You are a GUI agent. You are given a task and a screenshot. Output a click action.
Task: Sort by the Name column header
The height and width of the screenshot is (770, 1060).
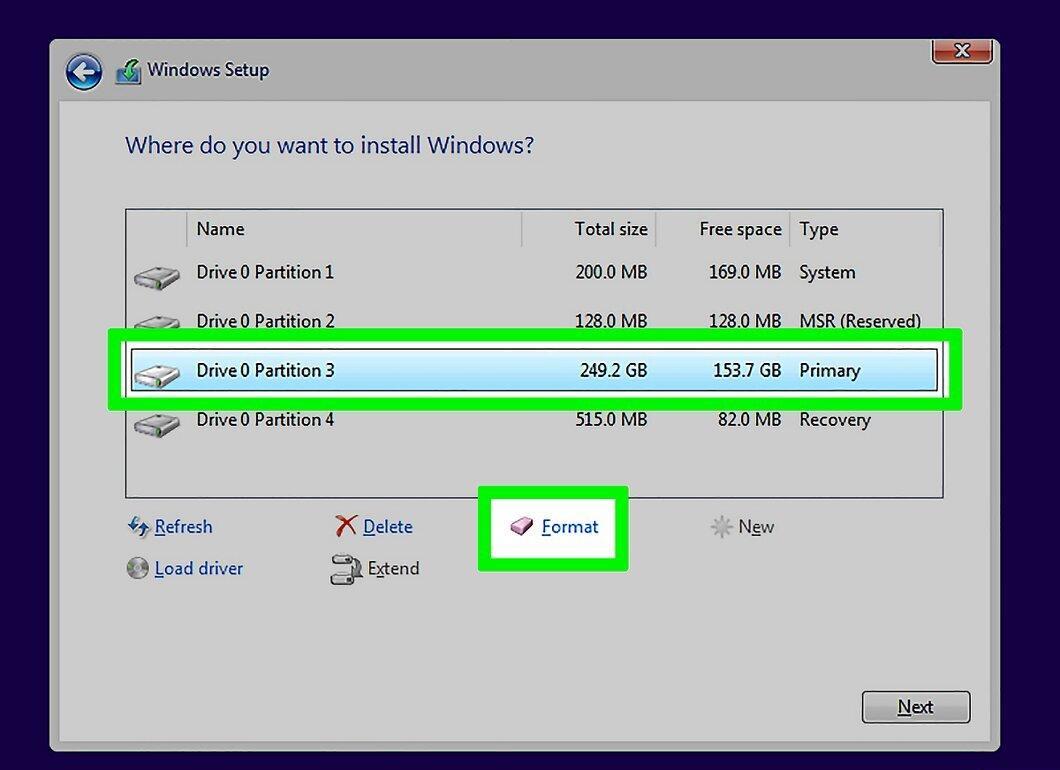pos(354,229)
